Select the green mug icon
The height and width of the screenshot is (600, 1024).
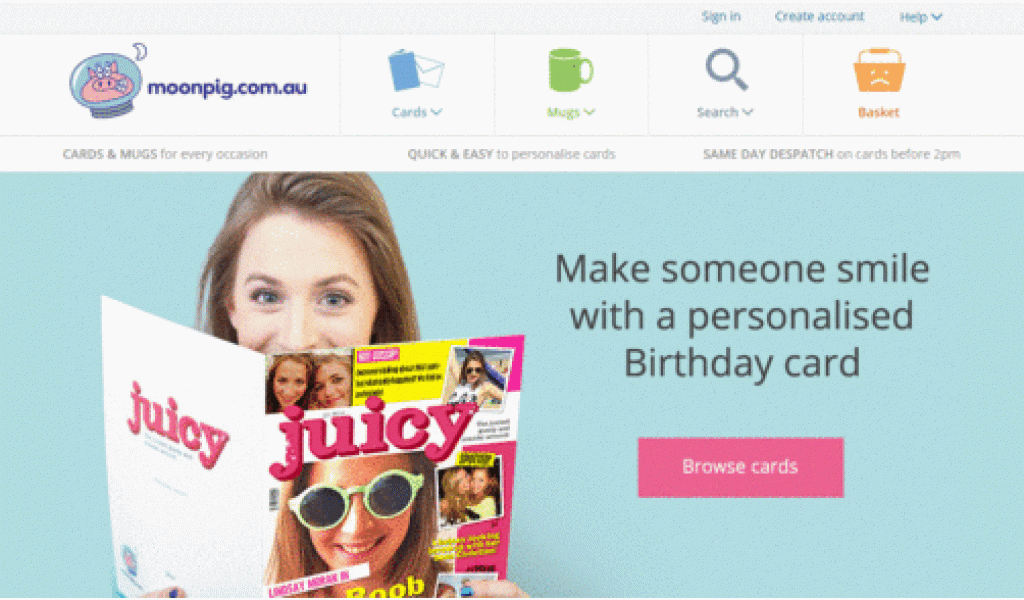pos(570,70)
